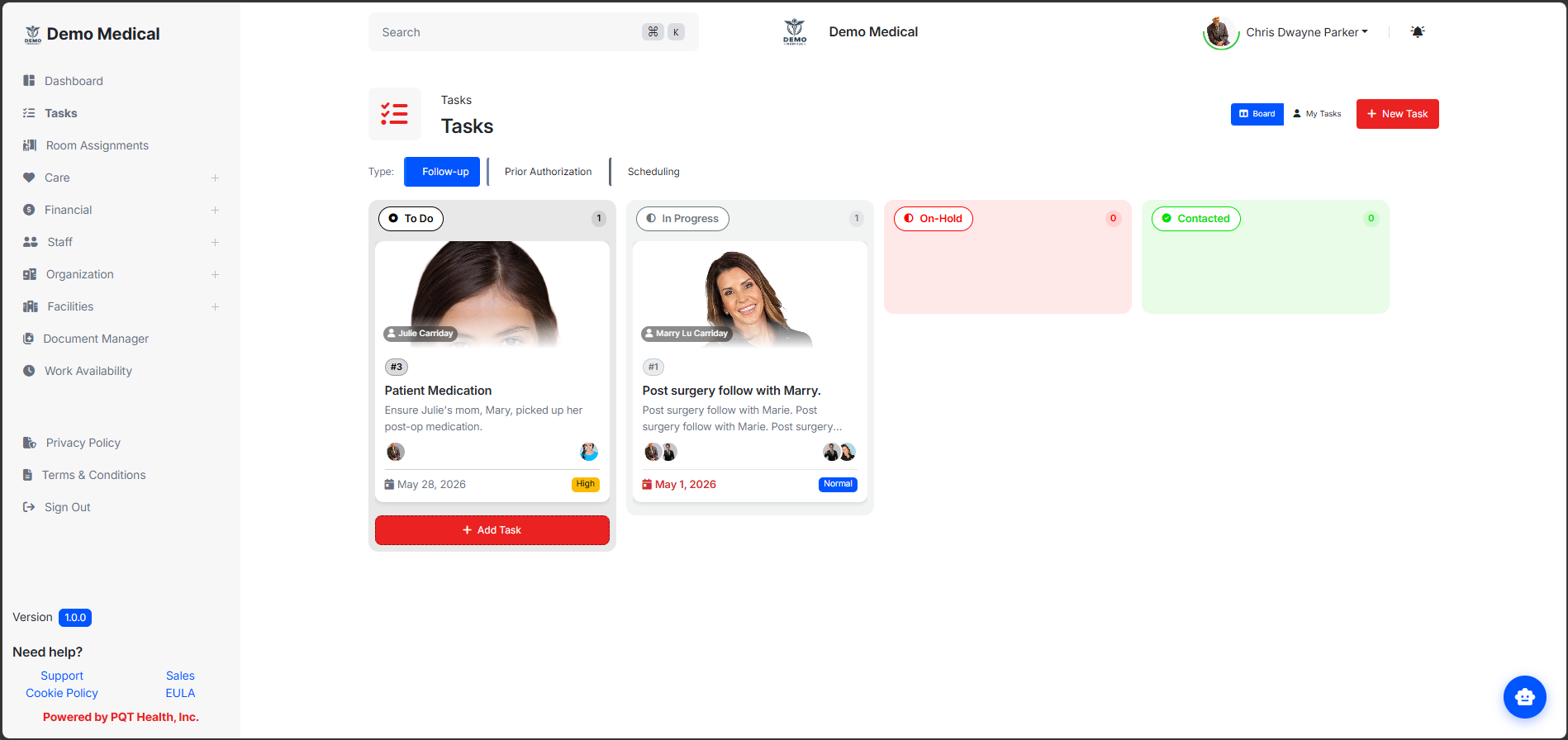Click the Facilities buildings icon

31,306
